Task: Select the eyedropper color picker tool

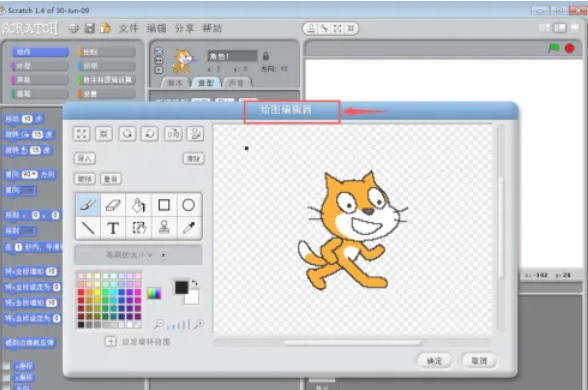Action: coord(189,228)
